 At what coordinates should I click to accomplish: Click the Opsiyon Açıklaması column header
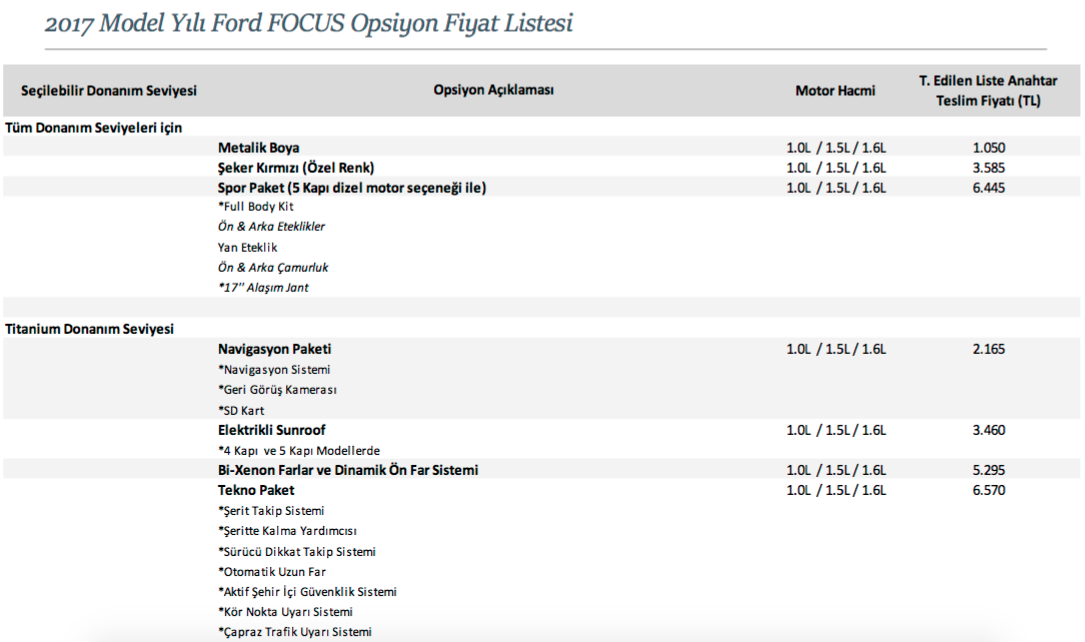[x=493, y=90]
